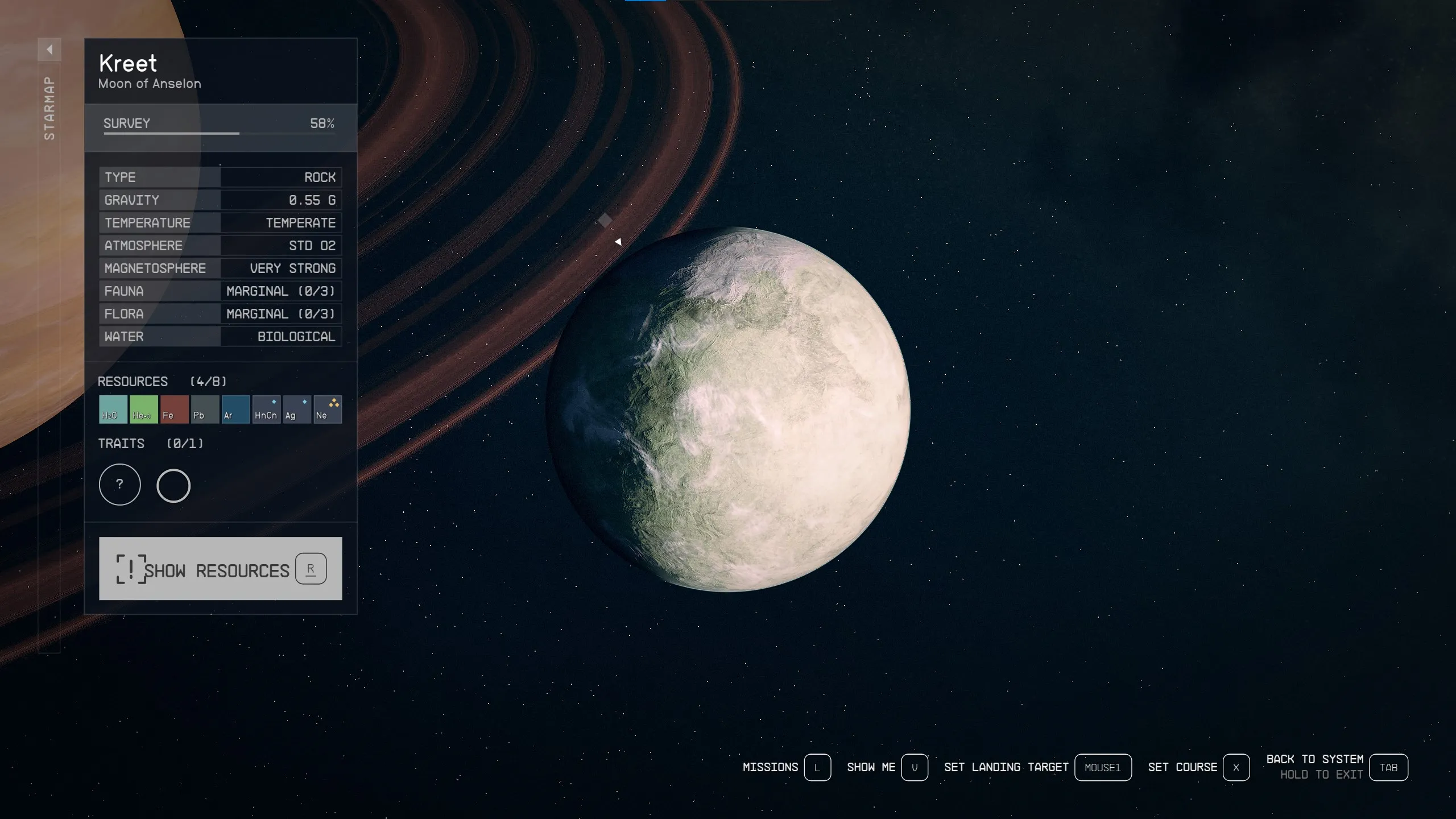Image resolution: width=1456 pixels, height=819 pixels.
Task: Select the Pb lead resource tile
Action: click(205, 409)
